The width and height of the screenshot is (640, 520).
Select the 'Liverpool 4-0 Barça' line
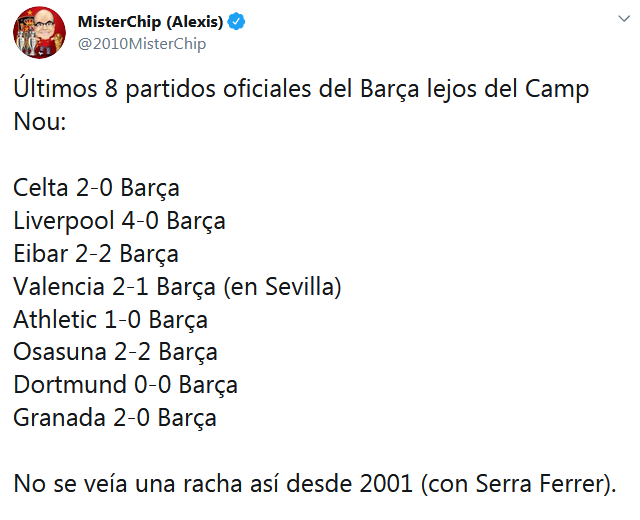click(119, 221)
